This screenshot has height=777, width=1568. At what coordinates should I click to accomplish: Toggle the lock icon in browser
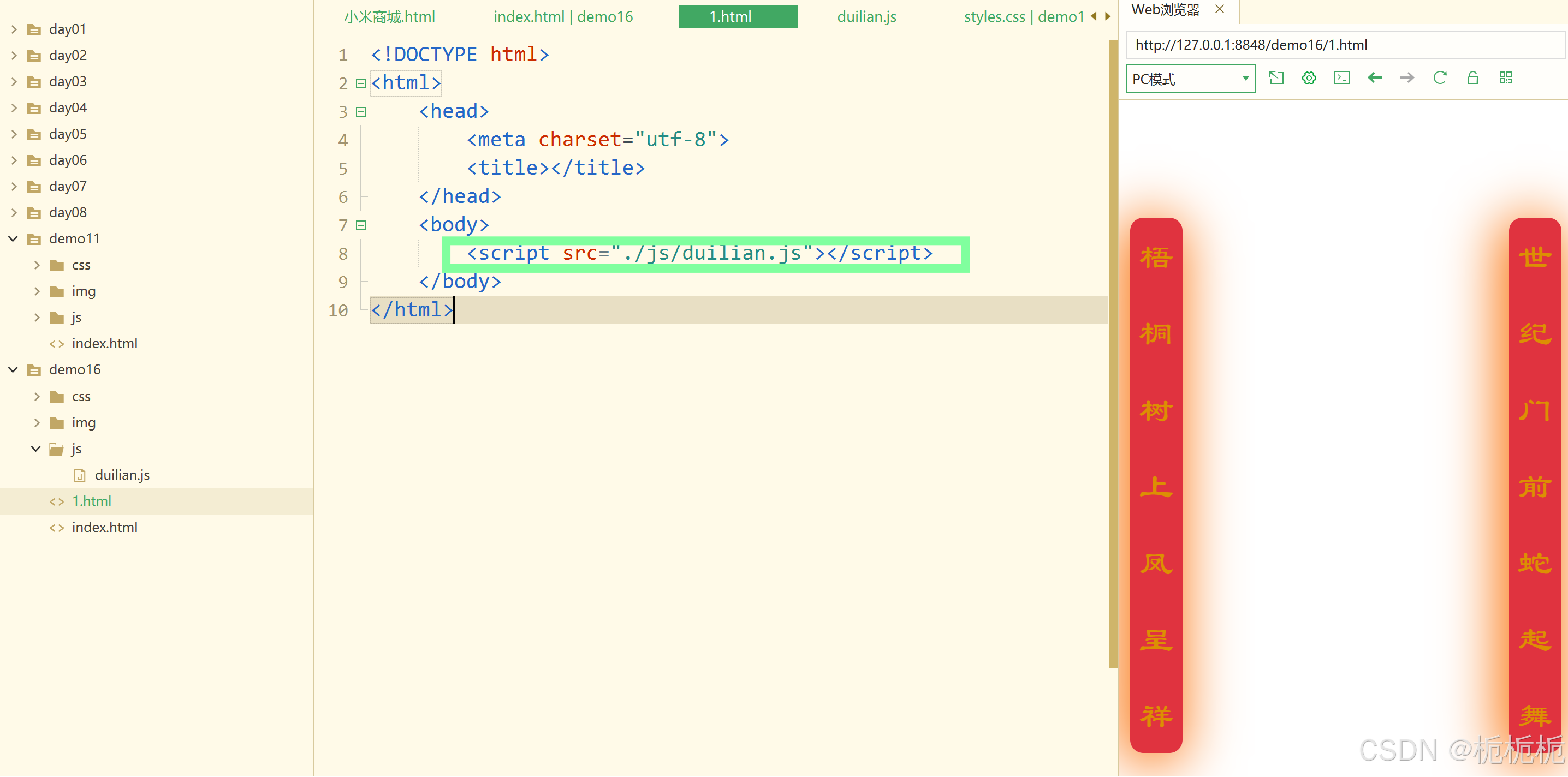click(1472, 78)
